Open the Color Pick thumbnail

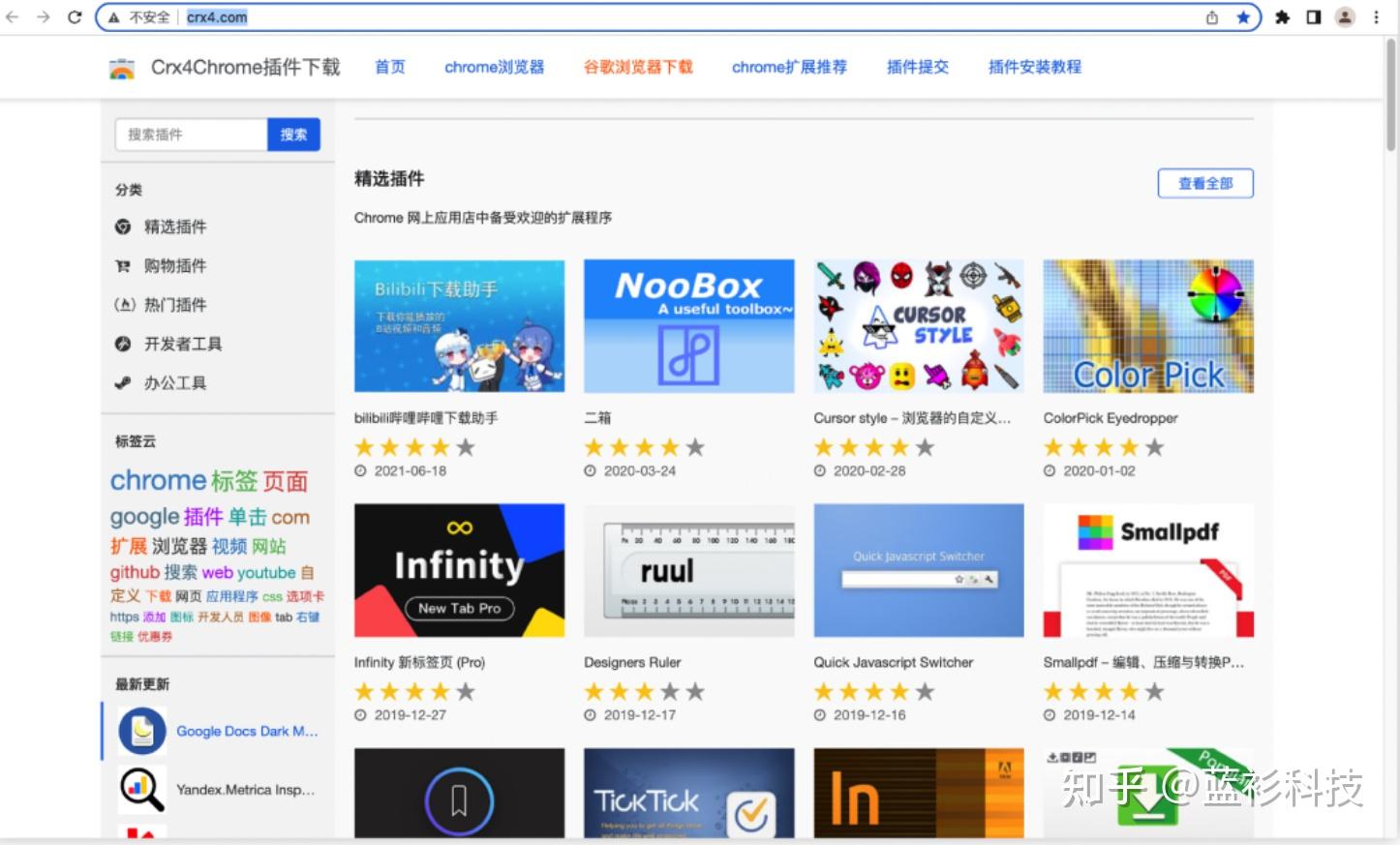click(1148, 326)
